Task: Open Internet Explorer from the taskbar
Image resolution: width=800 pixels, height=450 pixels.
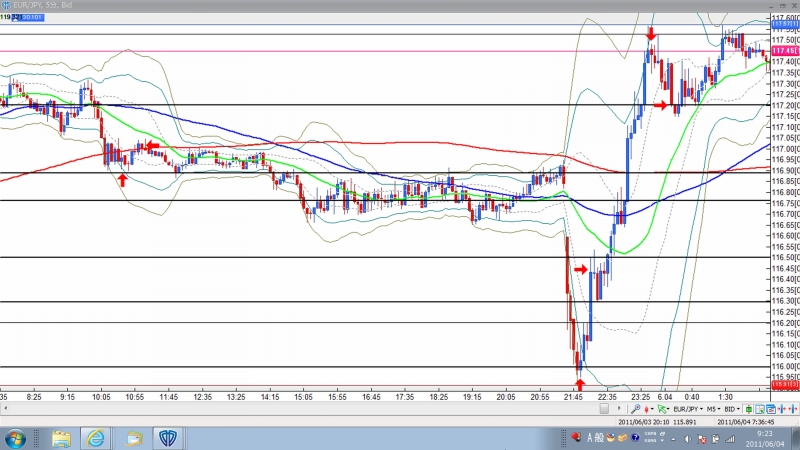Action: pyautogui.click(x=95, y=439)
